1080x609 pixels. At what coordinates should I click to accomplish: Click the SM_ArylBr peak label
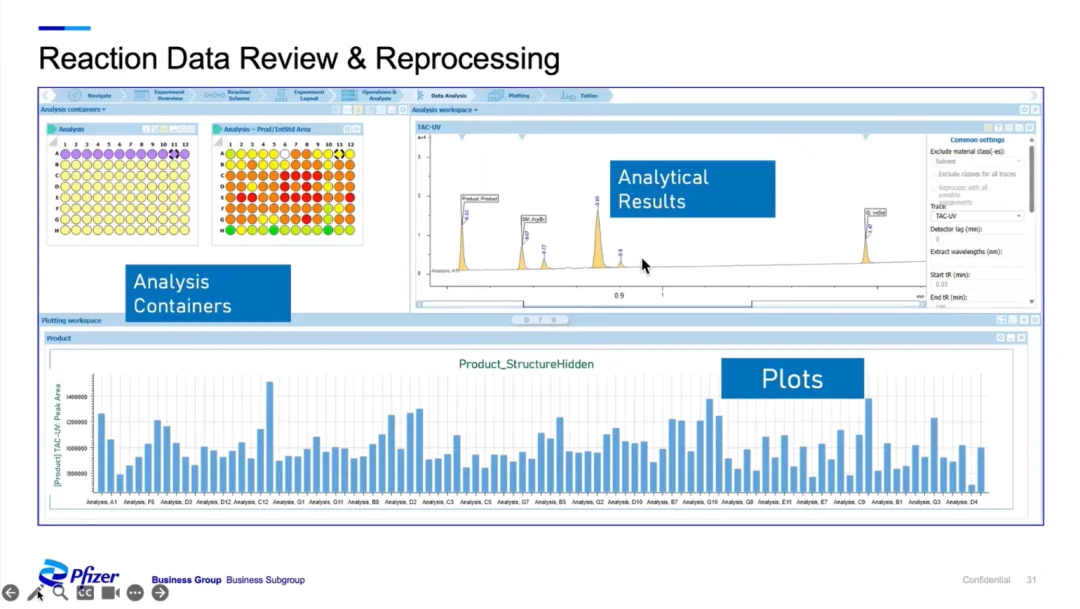[534, 219]
